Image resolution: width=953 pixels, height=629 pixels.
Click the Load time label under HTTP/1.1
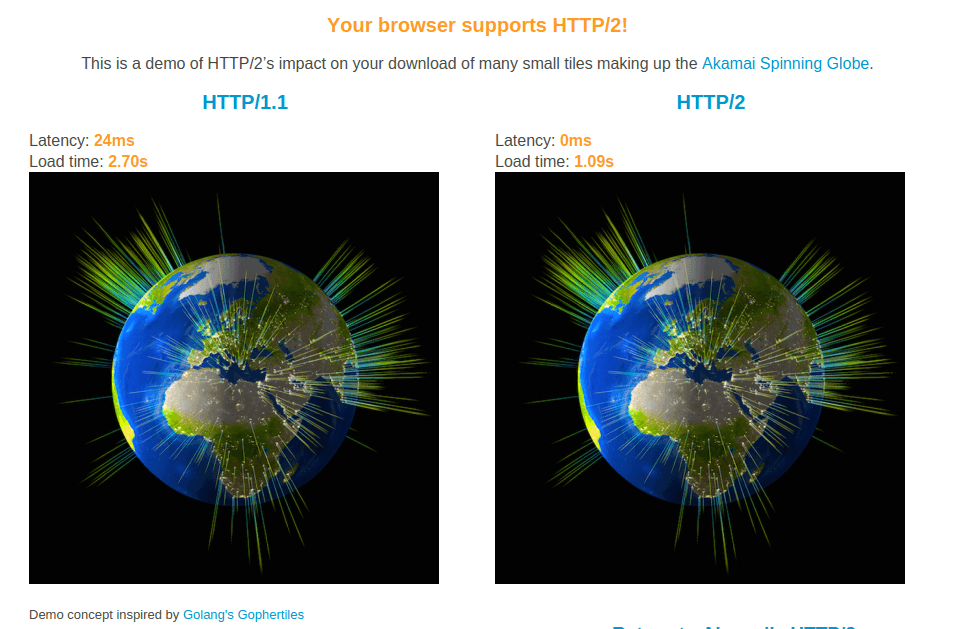pos(66,161)
